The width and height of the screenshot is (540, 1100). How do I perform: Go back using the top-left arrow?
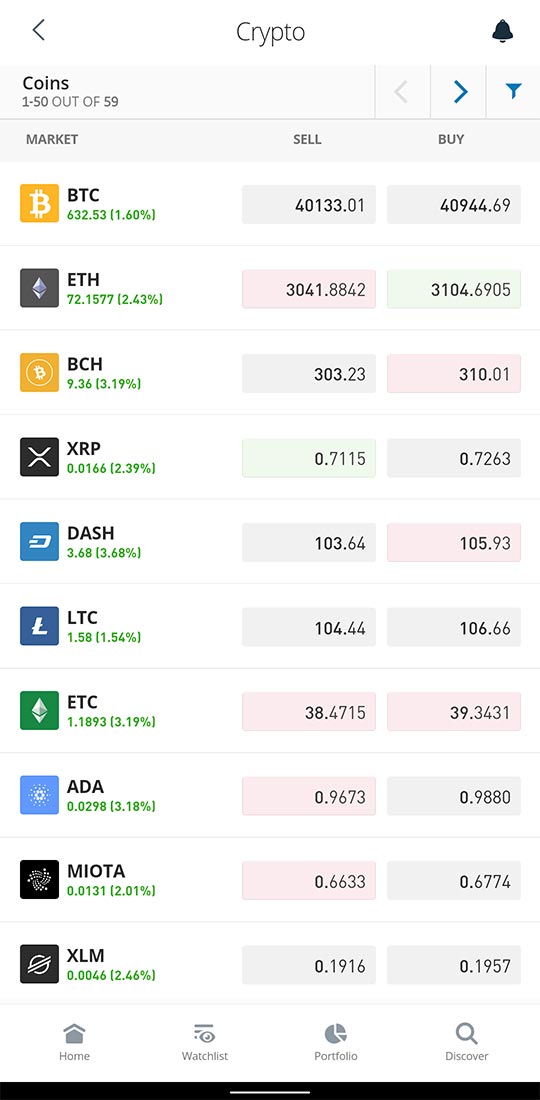tap(39, 29)
